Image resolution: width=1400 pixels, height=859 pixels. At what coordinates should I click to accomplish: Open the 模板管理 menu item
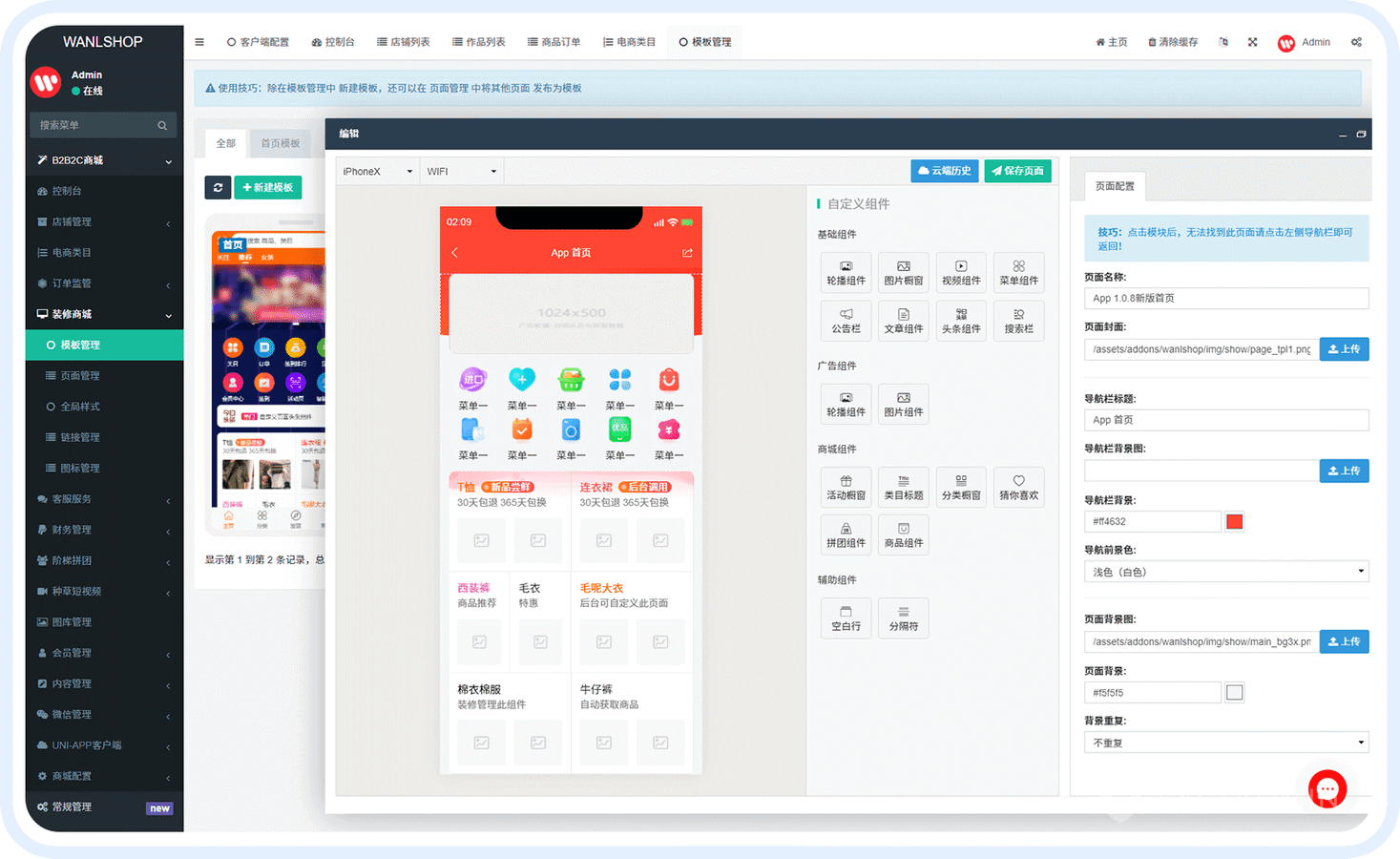click(x=104, y=345)
